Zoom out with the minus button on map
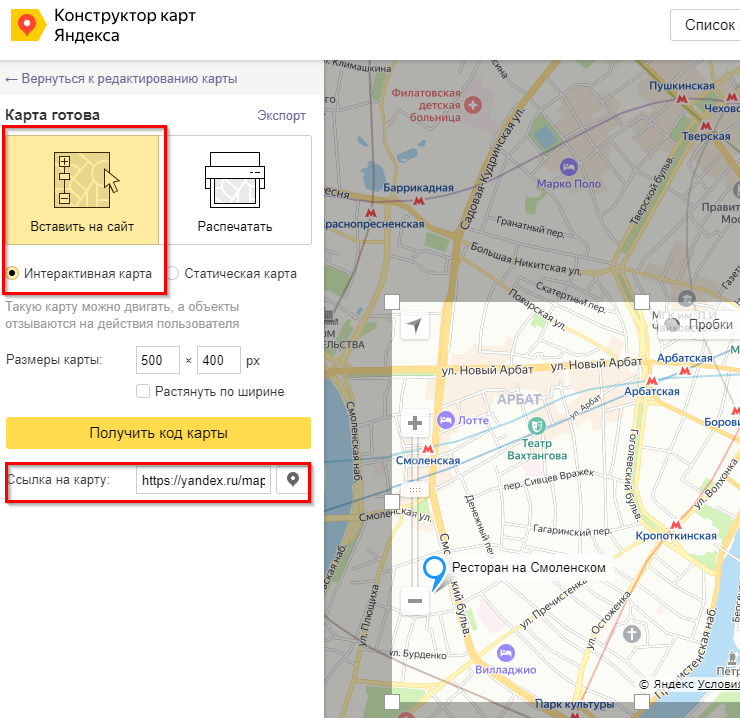 [415, 600]
